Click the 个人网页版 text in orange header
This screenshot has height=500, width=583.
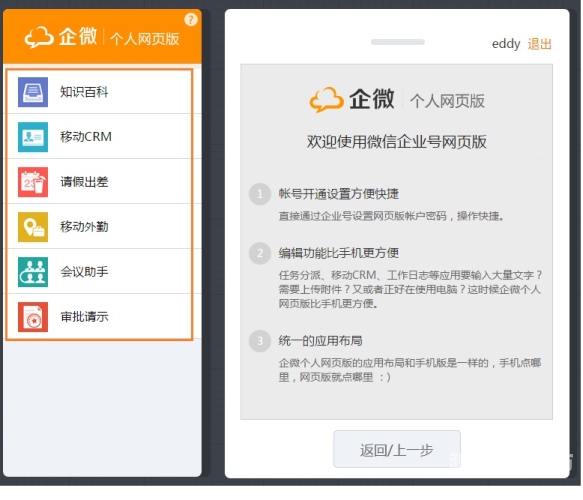(x=145, y=39)
